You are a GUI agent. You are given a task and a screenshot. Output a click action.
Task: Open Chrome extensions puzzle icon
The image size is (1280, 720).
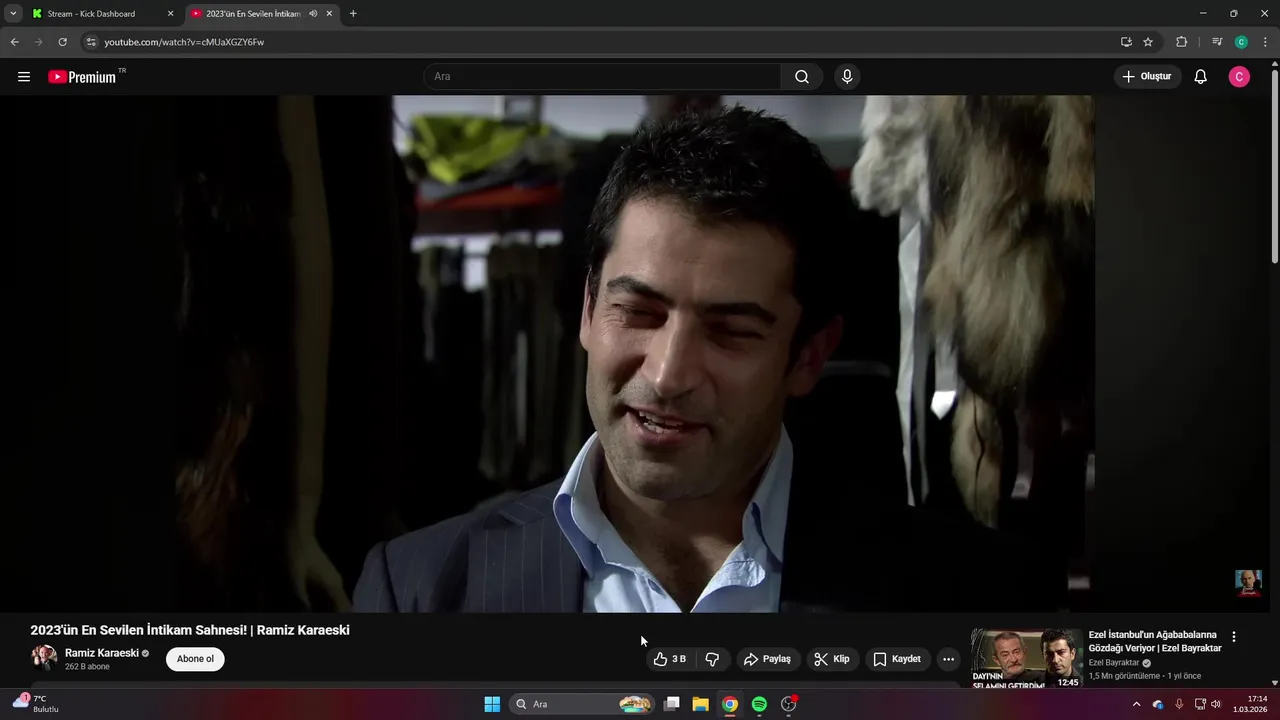coord(1181,42)
